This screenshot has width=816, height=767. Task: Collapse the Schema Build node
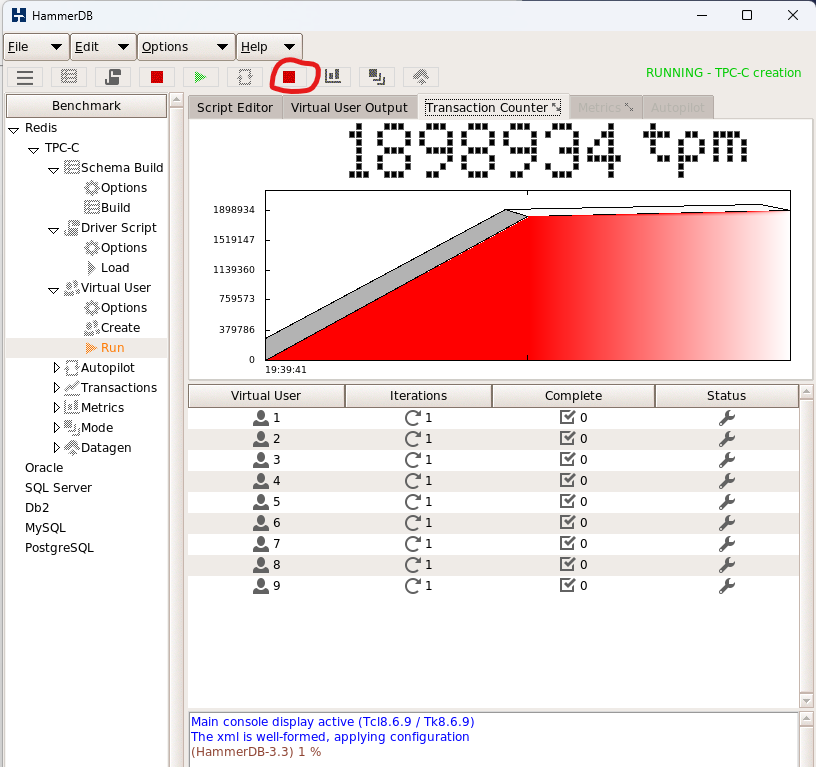(x=53, y=170)
